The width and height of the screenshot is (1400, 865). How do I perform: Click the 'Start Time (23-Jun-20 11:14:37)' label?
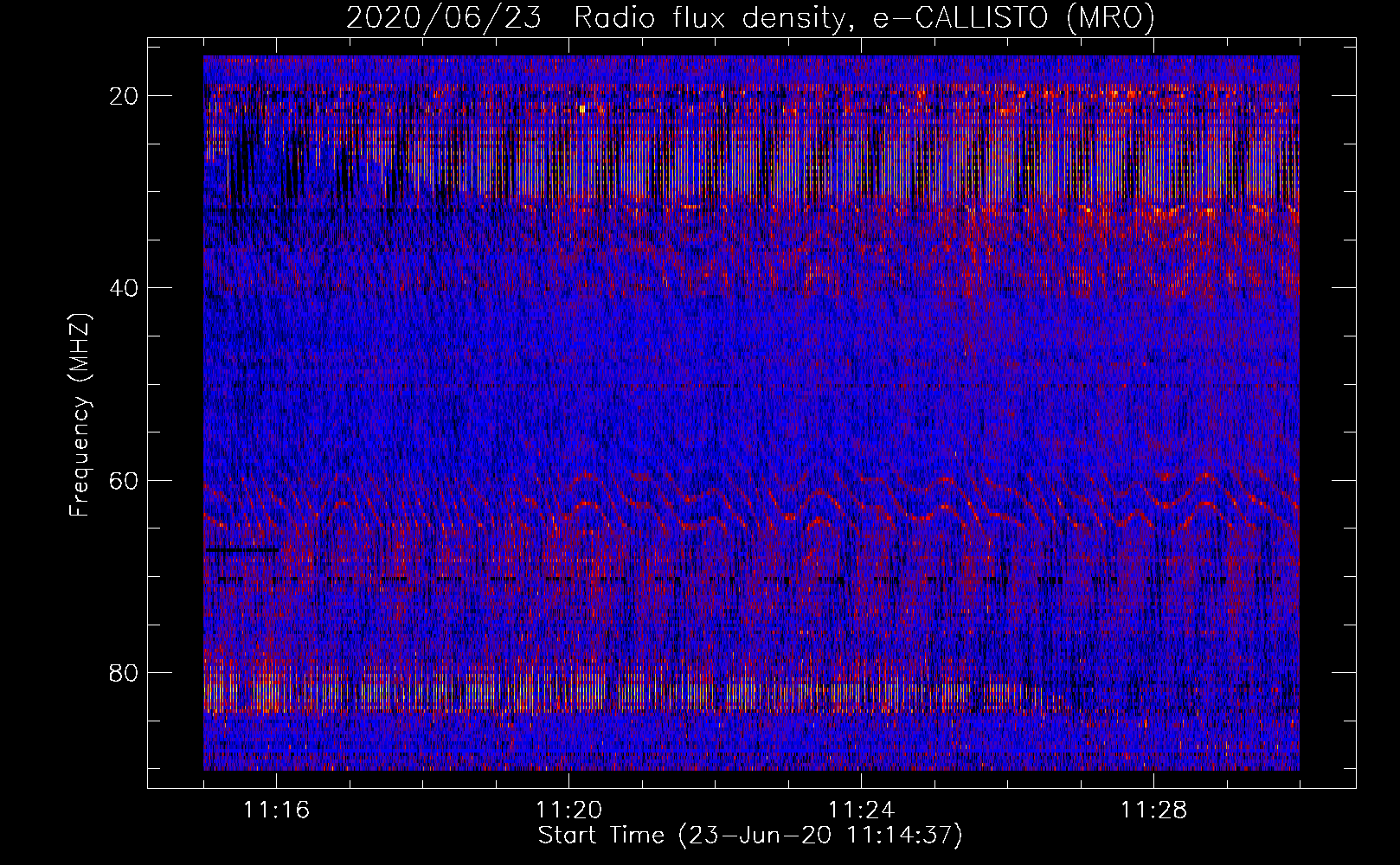click(750, 836)
